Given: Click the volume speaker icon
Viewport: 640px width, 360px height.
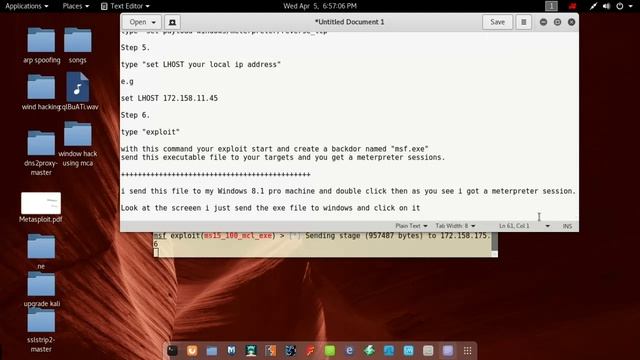Looking at the screenshot, I should pos(607,6).
